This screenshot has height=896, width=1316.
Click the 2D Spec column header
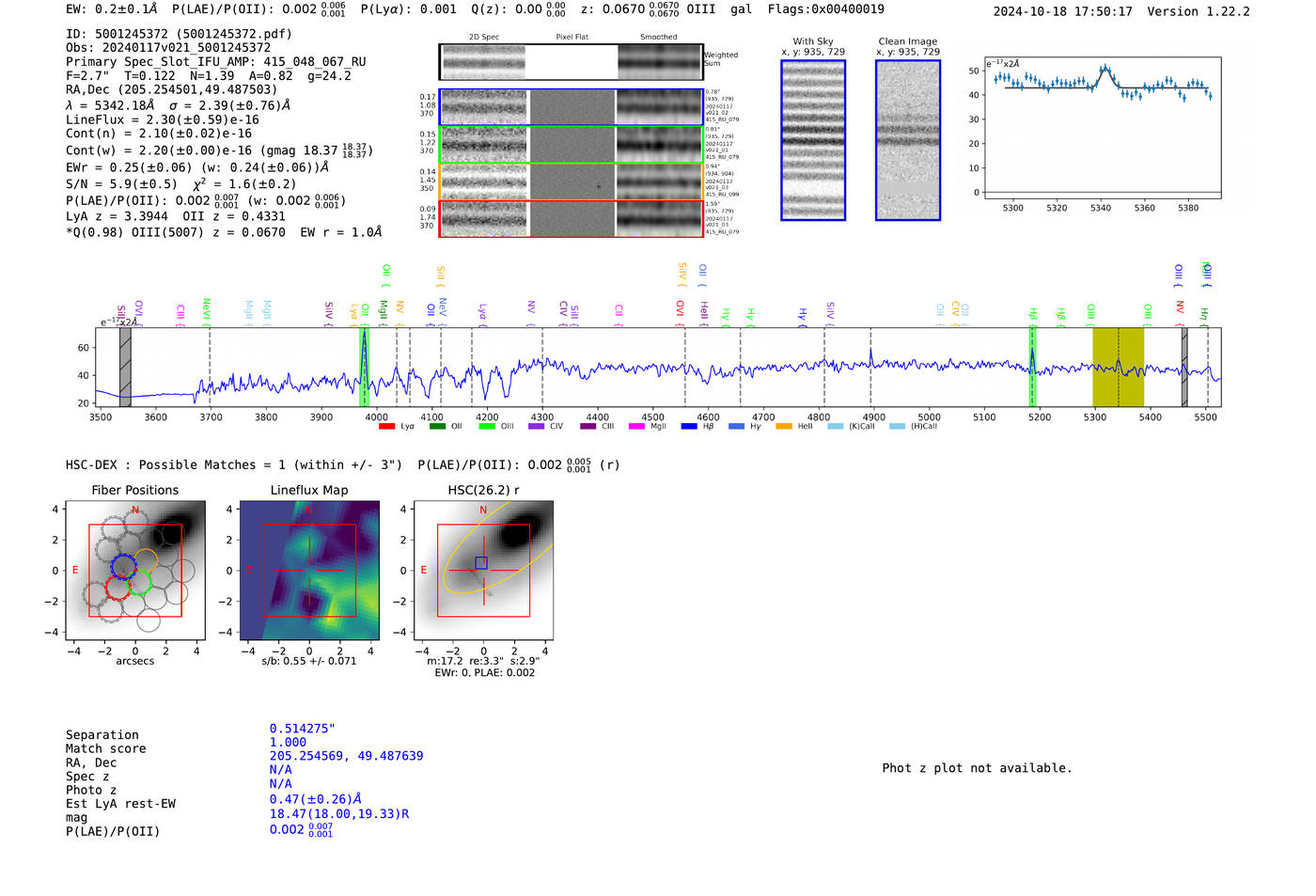(484, 38)
